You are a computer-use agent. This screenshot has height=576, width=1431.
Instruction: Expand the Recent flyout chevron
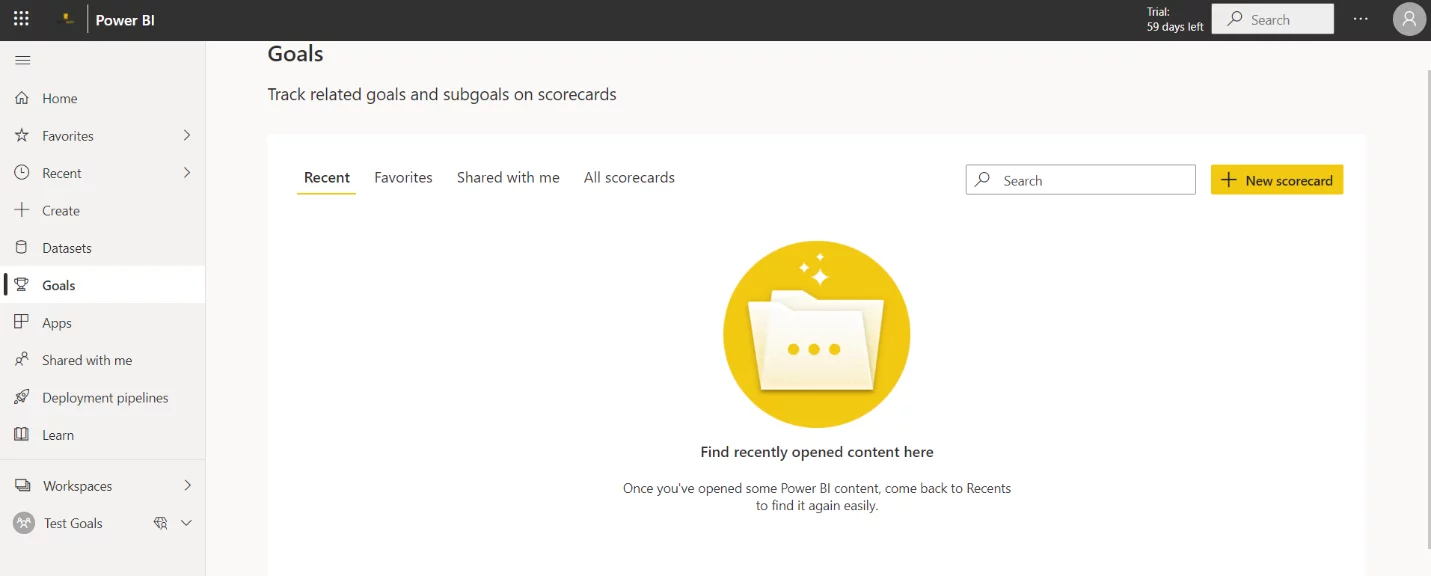point(187,172)
